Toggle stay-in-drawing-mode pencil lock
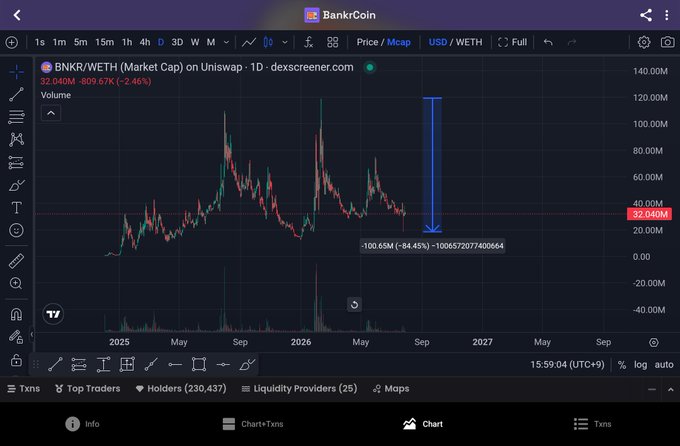This screenshot has width=680, height=446. [16, 337]
